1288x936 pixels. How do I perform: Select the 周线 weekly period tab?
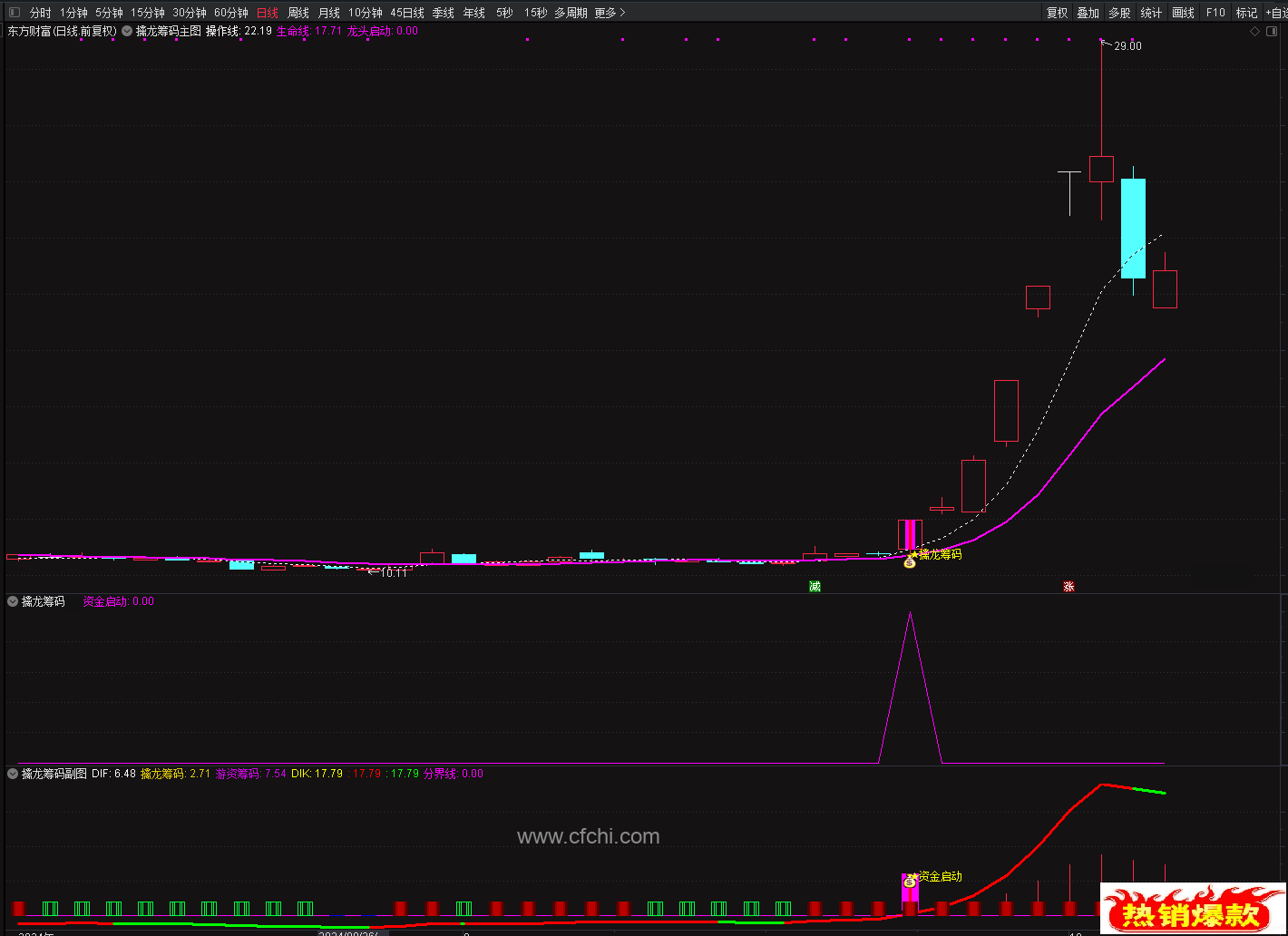pos(298,13)
